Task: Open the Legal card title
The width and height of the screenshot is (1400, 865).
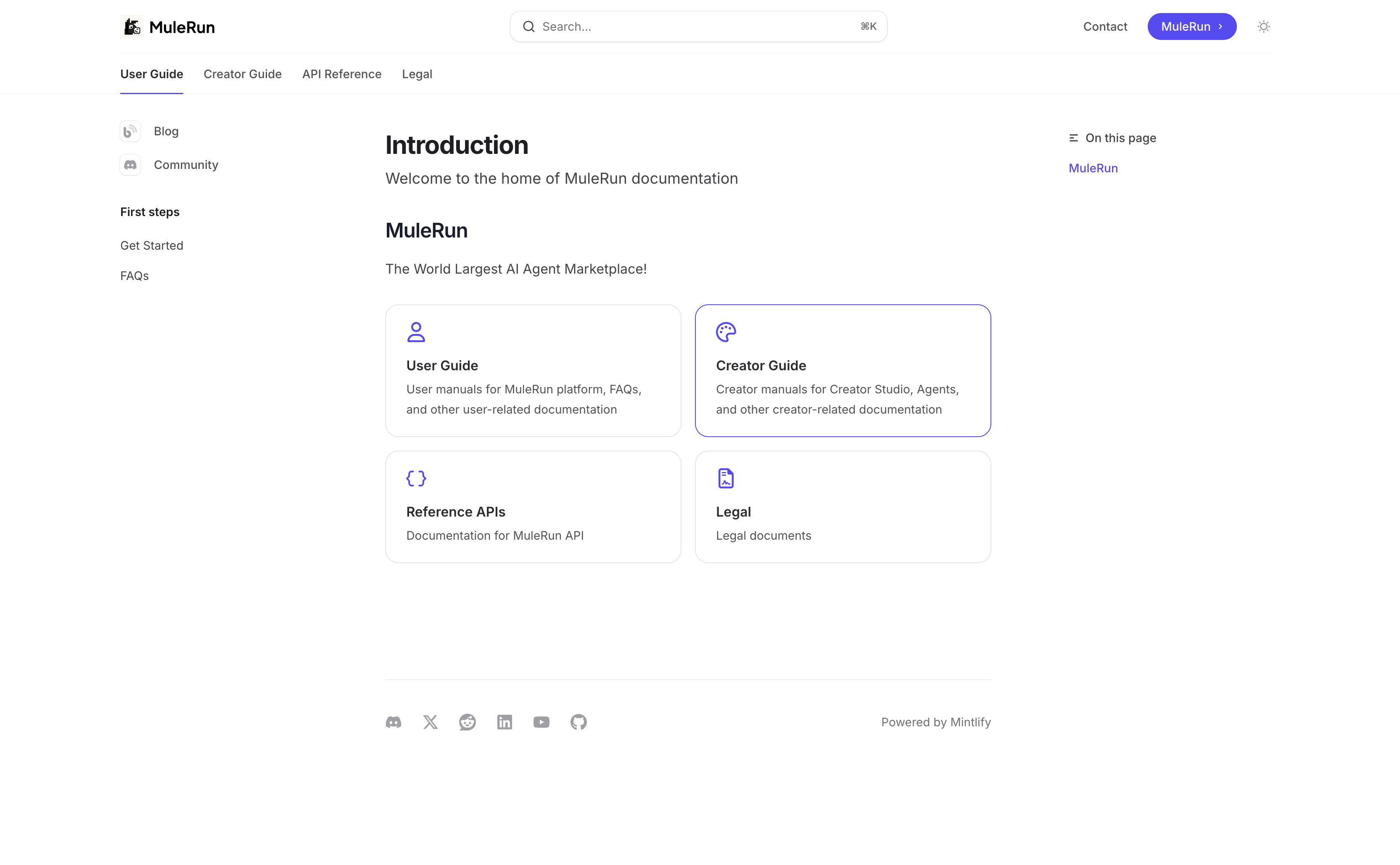Action: point(734,512)
